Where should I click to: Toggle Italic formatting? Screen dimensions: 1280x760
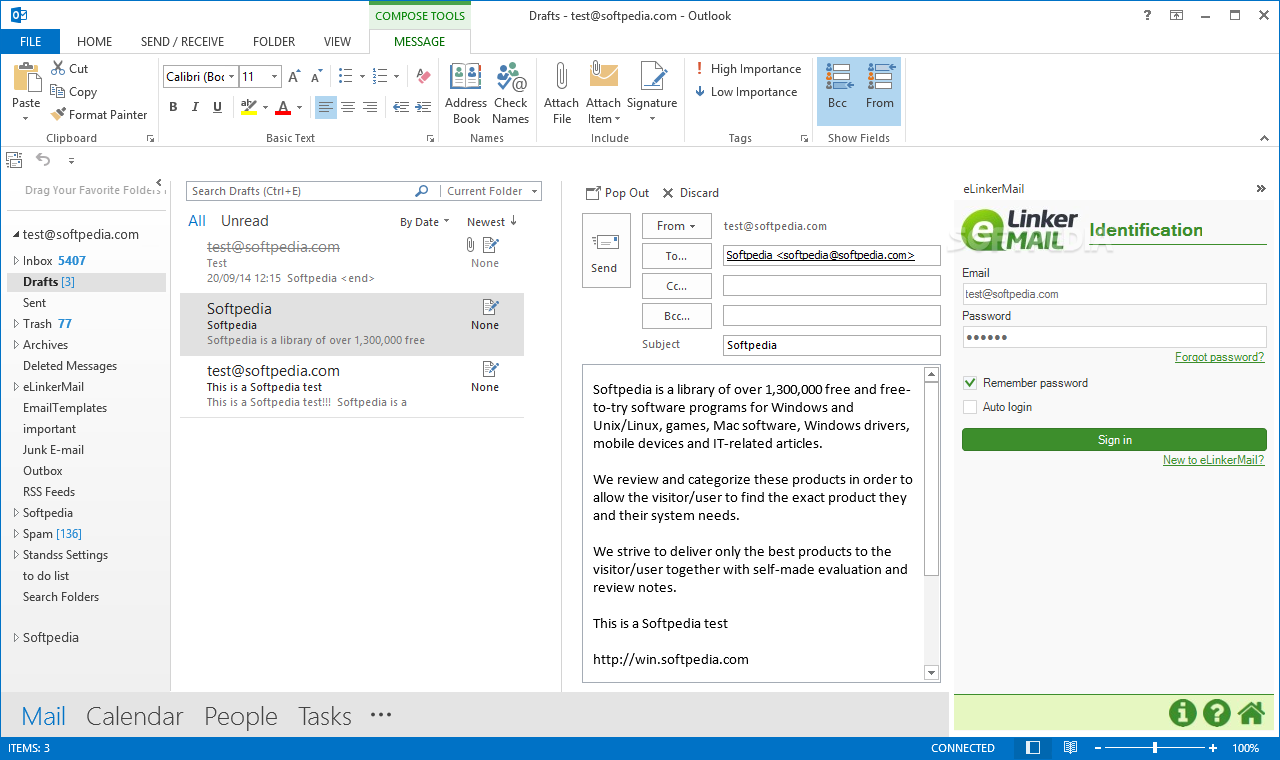coord(195,107)
